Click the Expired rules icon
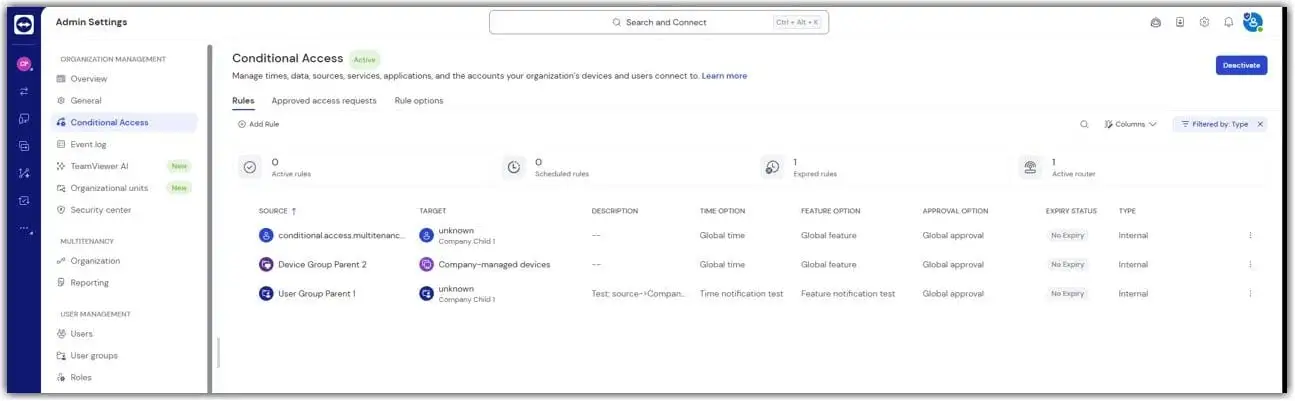The image size is (1295, 401). coord(772,168)
